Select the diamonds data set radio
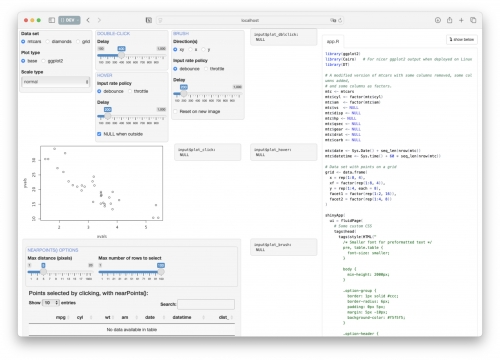The image size is (500, 360). click(x=47, y=42)
